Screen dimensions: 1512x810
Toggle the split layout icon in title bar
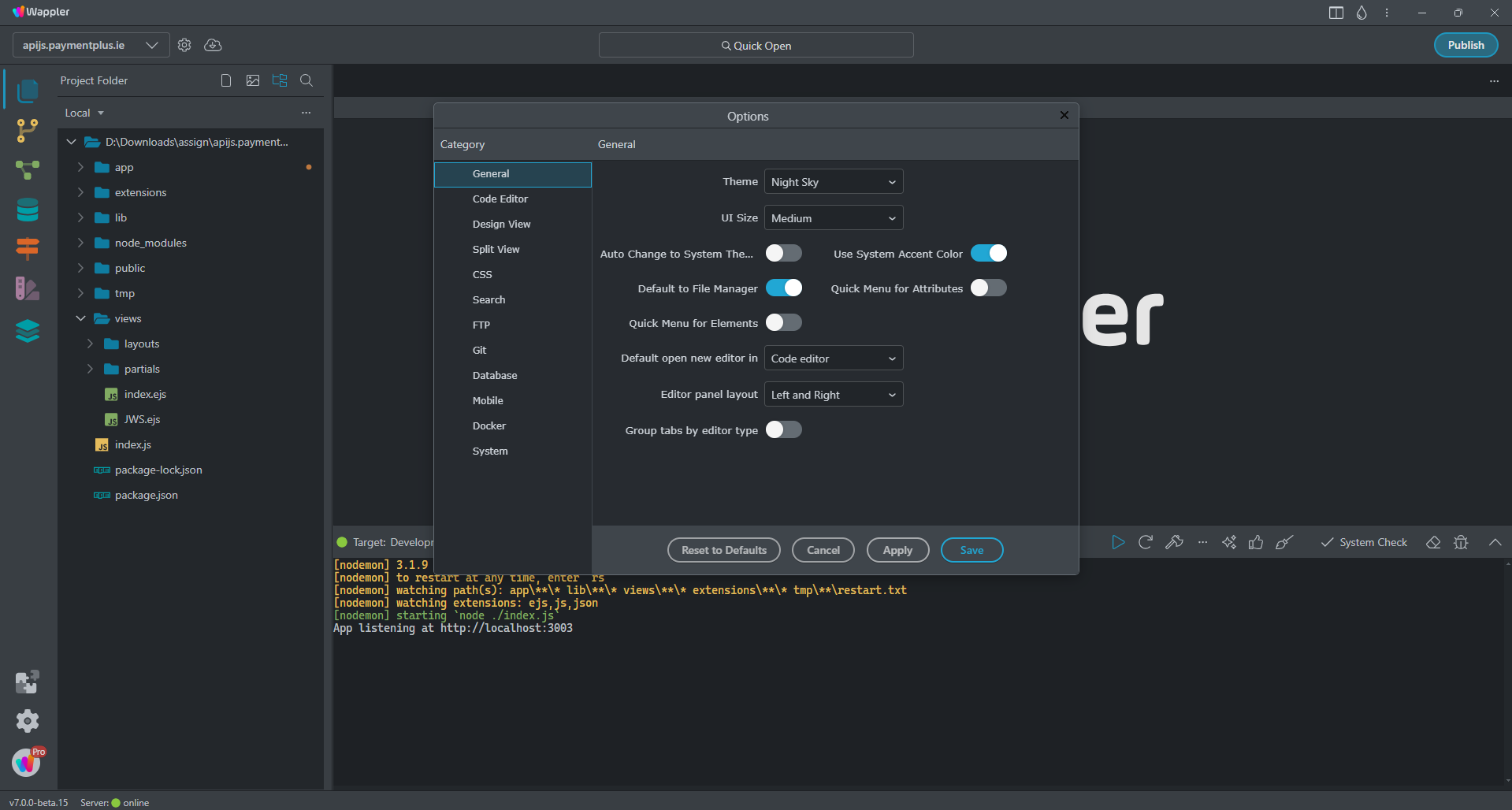pos(1336,13)
